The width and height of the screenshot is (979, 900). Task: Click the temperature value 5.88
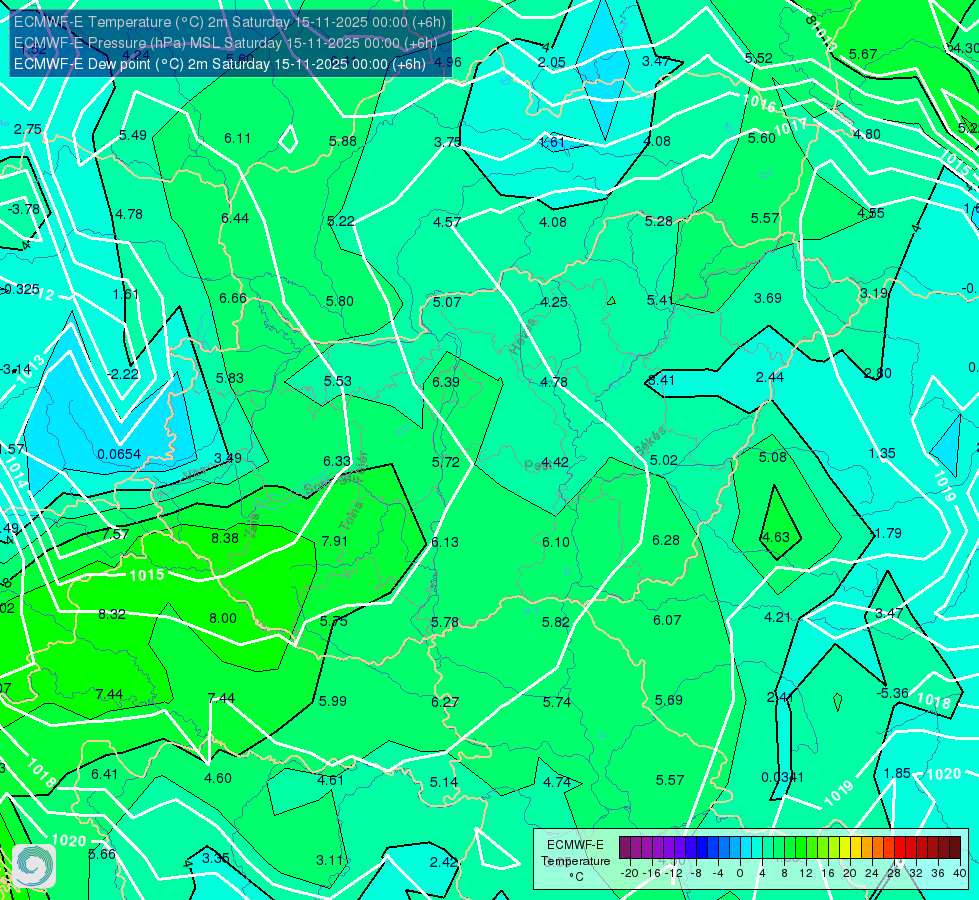343,141
